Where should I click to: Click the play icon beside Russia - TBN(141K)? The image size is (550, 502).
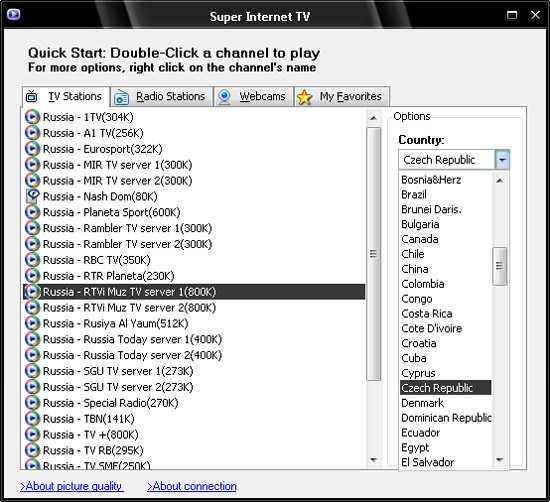[32, 419]
